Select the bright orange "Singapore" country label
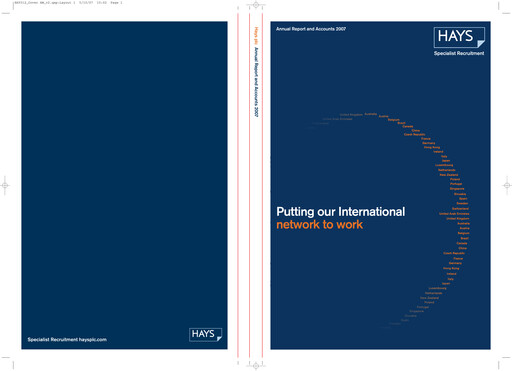 coord(457,189)
